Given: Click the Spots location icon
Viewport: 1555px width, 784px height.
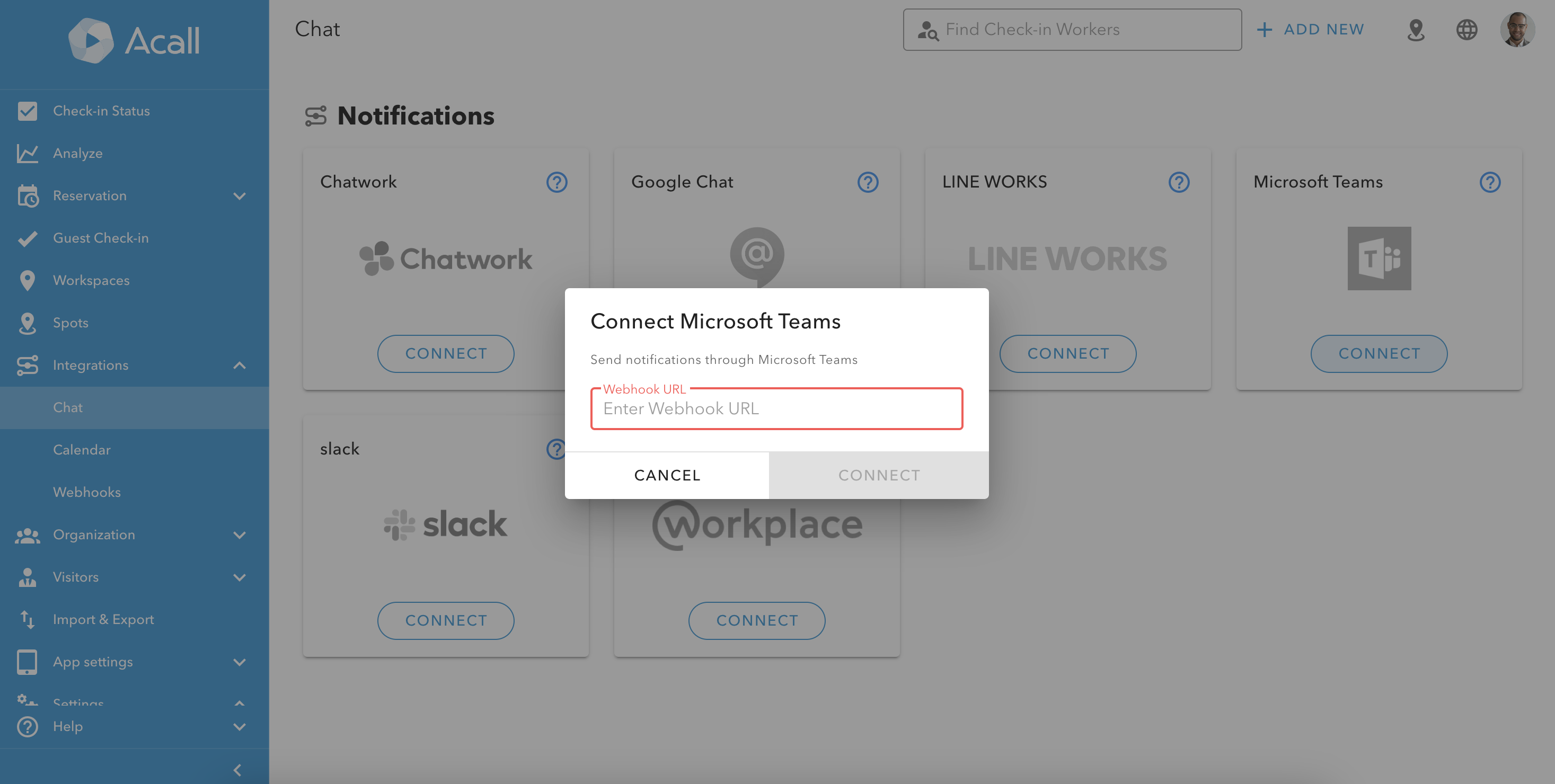Looking at the screenshot, I should click(27, 323).
